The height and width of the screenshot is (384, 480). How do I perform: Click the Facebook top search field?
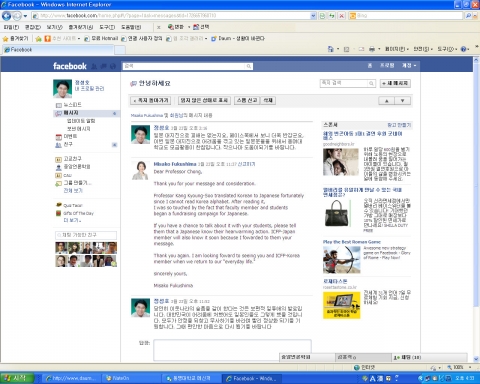coord(184,66)
